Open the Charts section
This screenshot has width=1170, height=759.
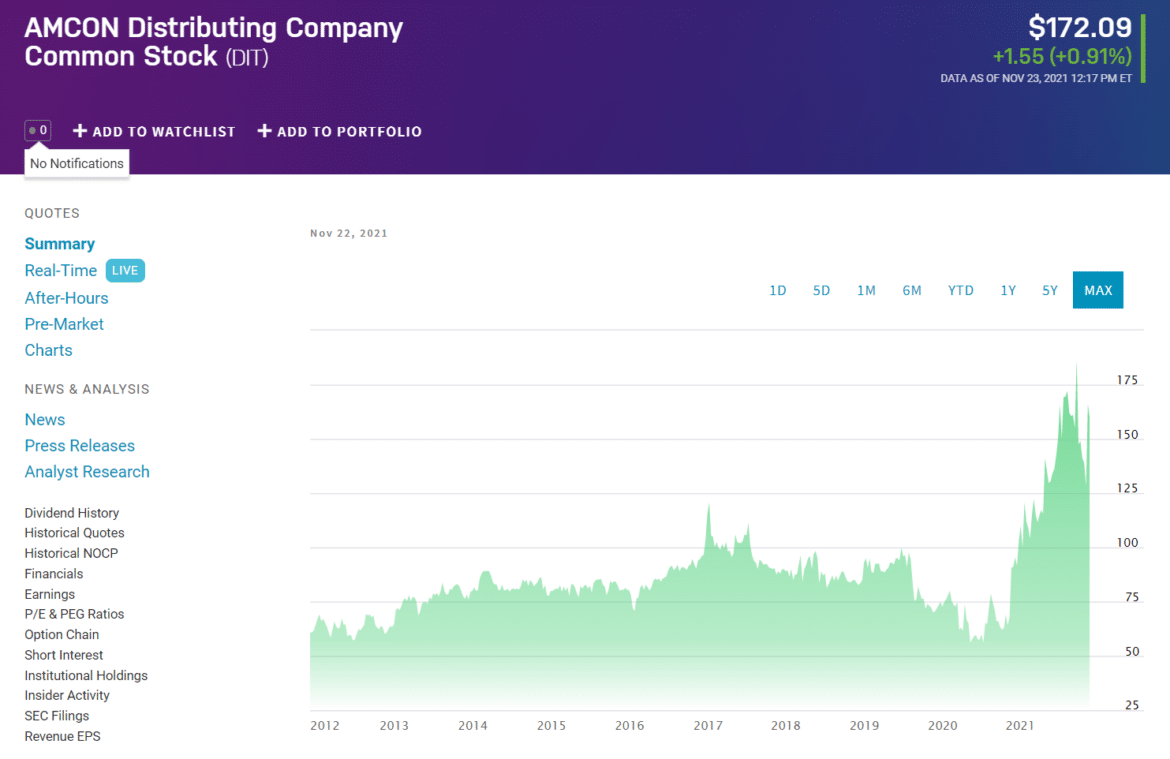48,350
